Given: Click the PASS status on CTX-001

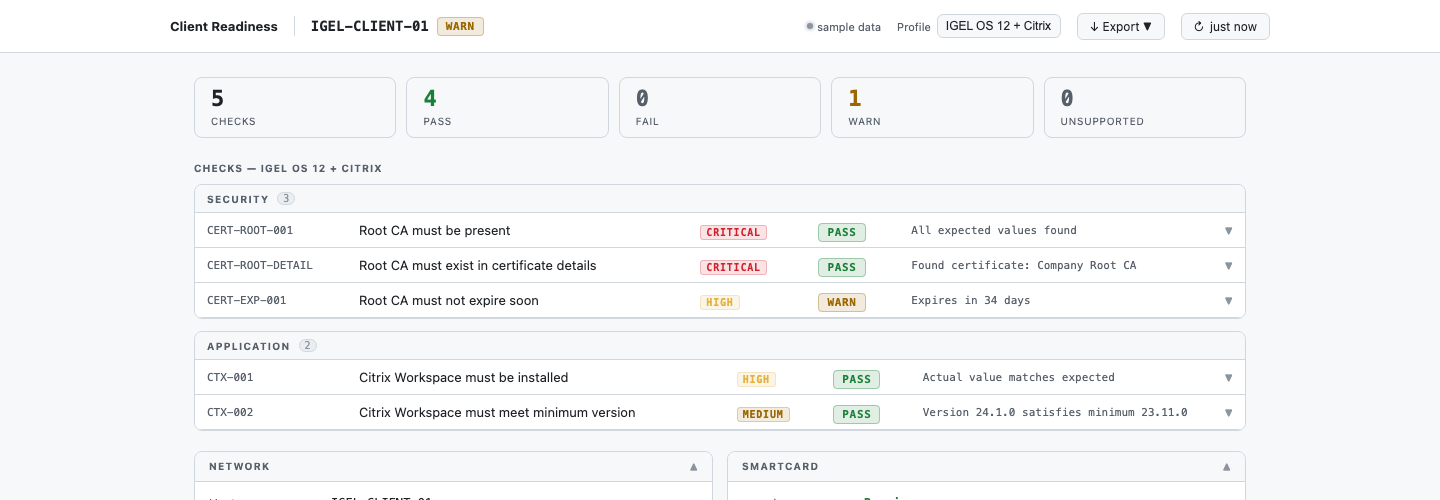Looking at the screenshot, I should click(857, 379).
